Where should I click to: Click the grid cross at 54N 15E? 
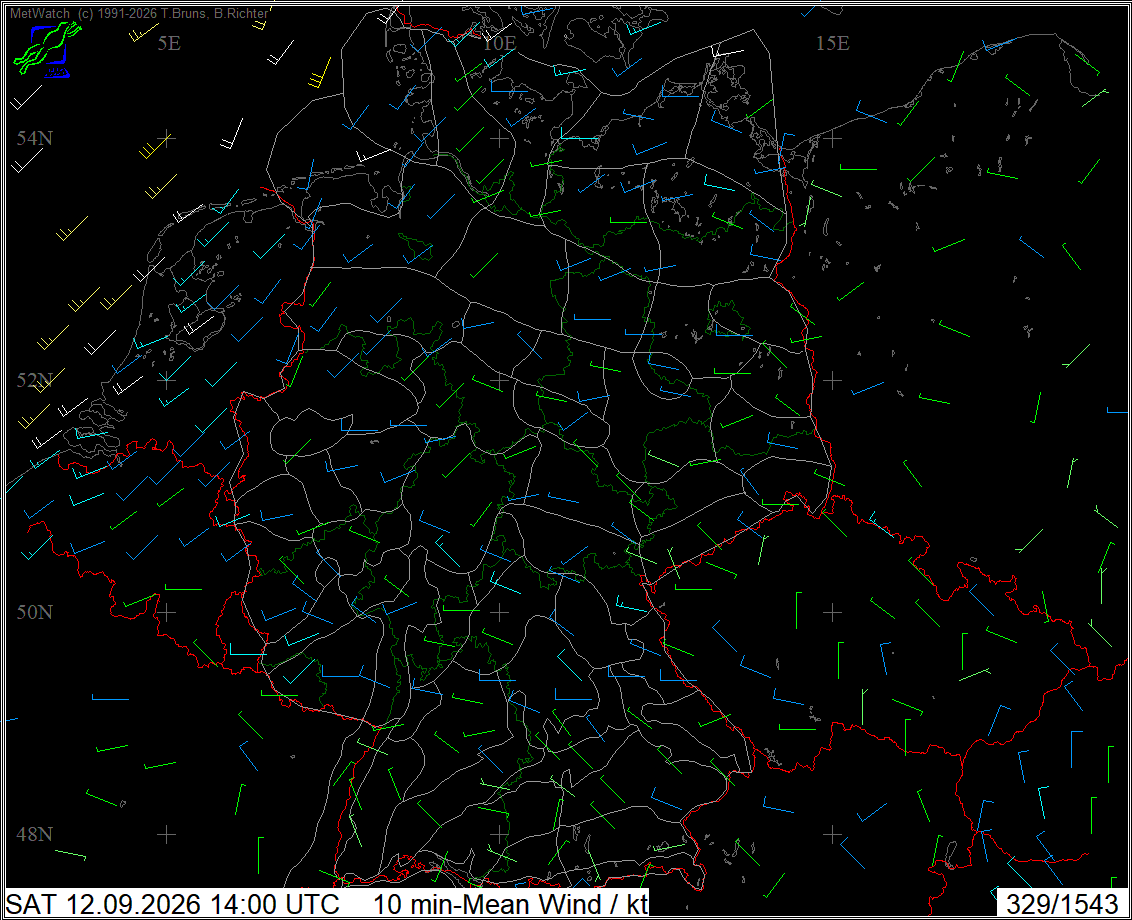click(832, 138)
